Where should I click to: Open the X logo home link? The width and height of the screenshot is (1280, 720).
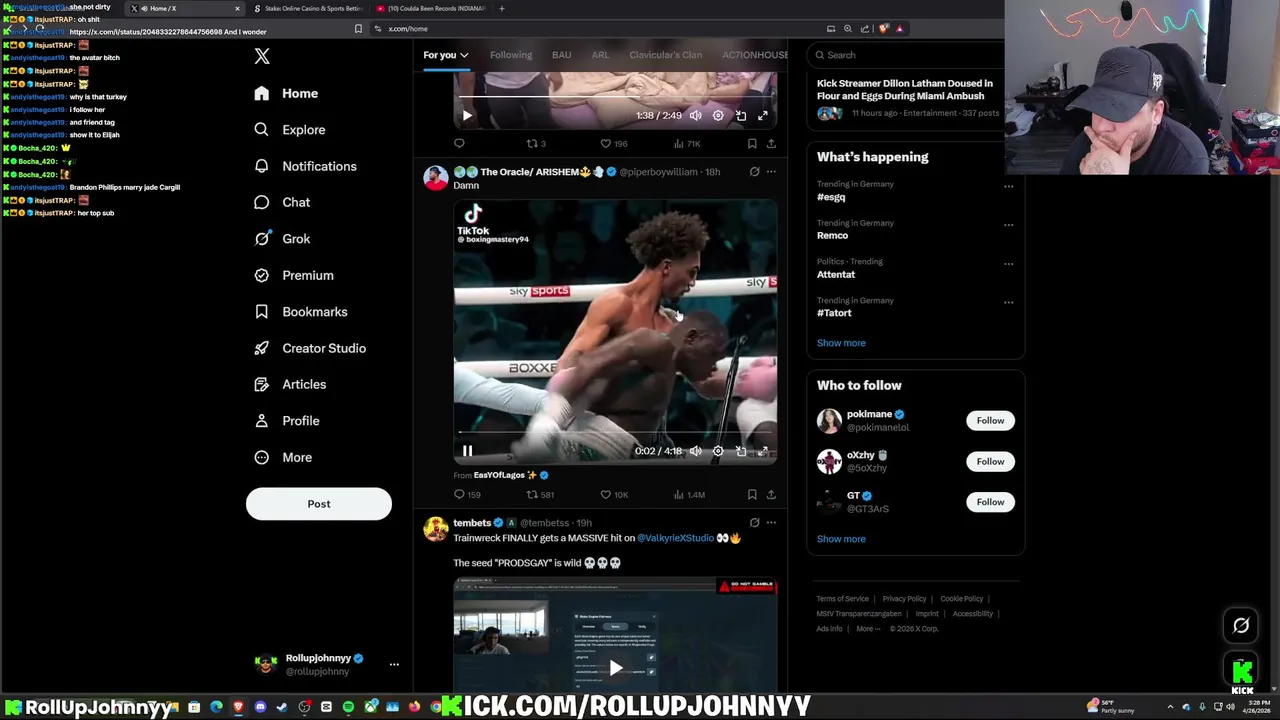point(262,57)
